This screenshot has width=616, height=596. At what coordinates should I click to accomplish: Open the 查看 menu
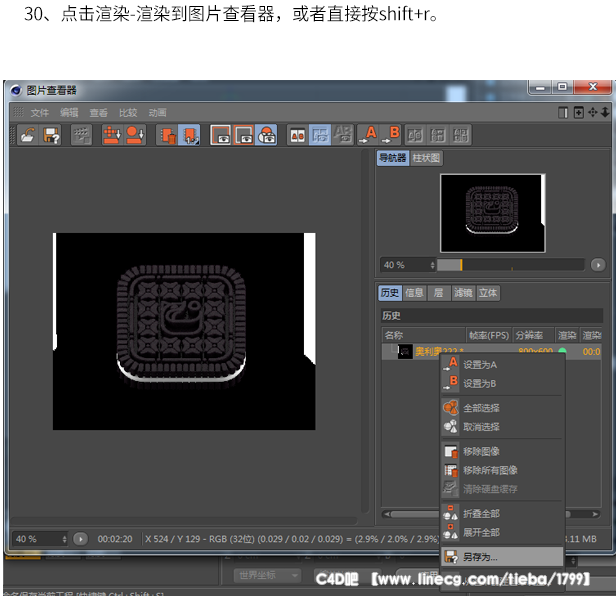pos(99,113)
